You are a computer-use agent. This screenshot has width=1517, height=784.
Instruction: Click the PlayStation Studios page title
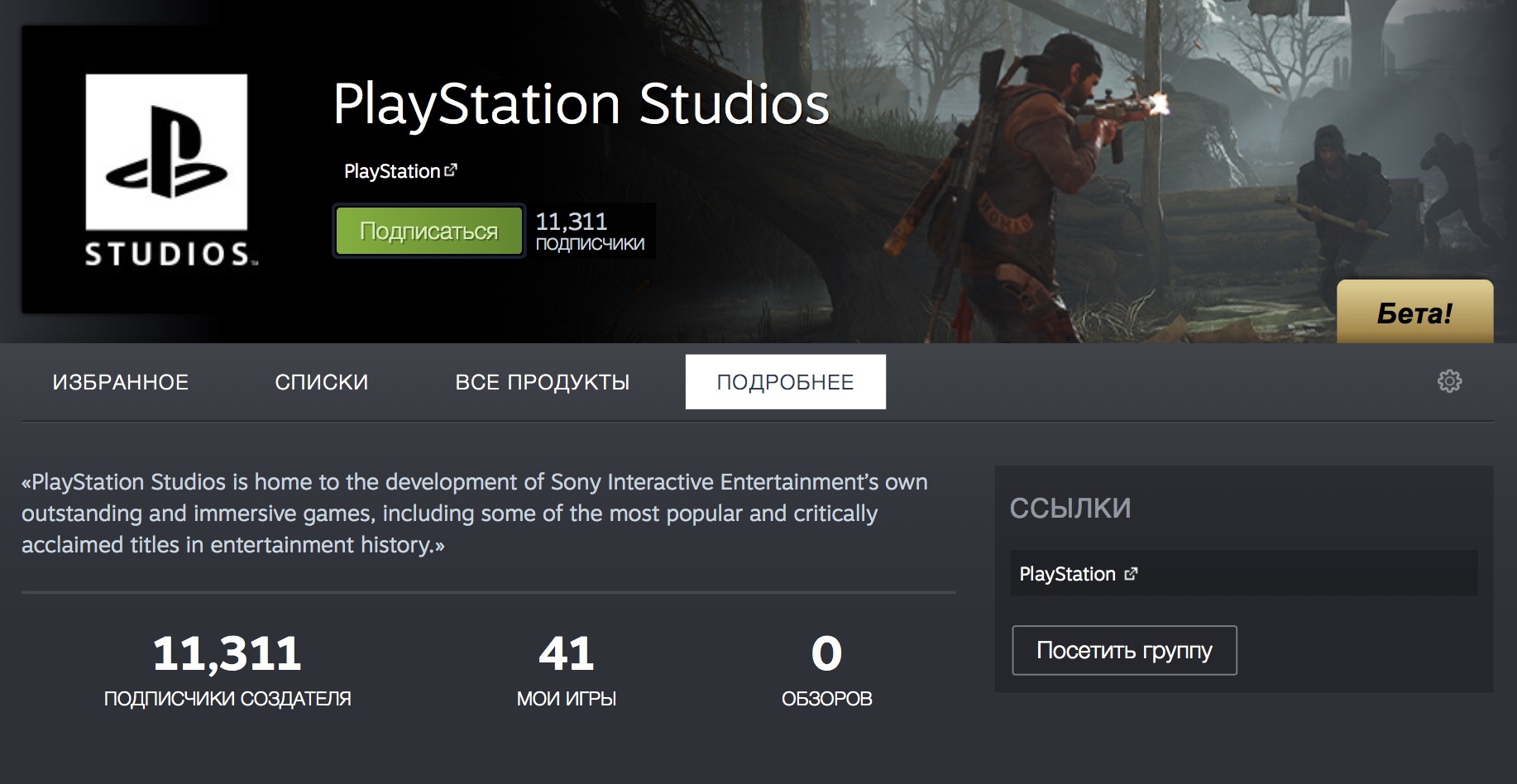[581, 105]
